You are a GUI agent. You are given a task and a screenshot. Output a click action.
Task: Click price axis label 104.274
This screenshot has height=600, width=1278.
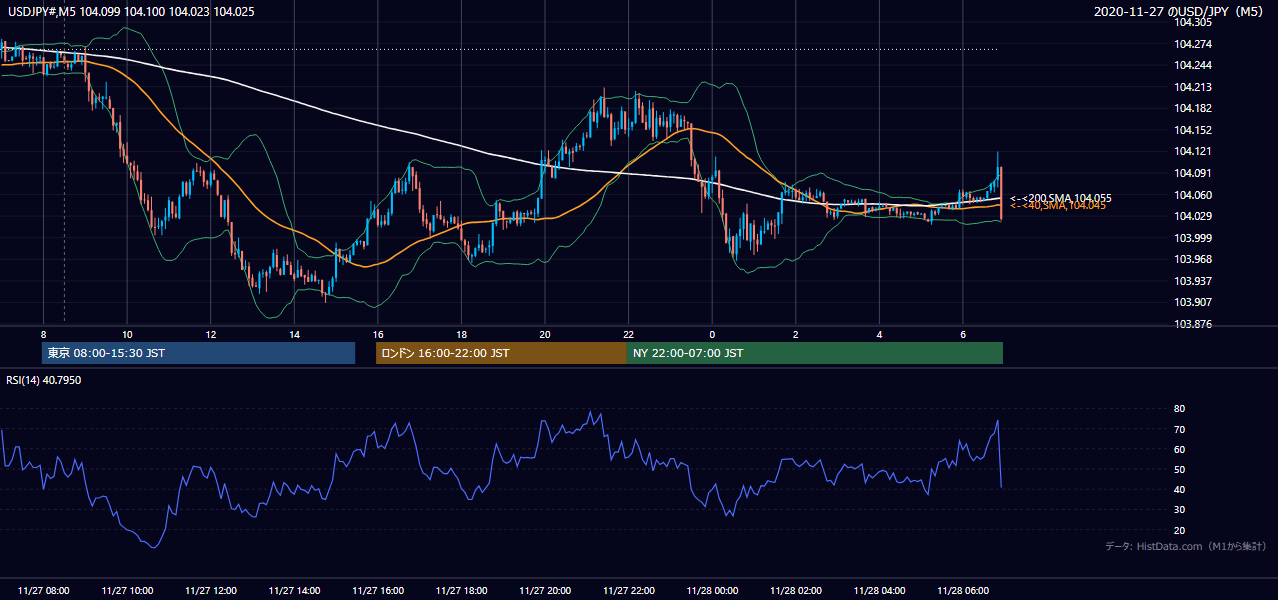pyautogui.click(x=1193, y=44)
